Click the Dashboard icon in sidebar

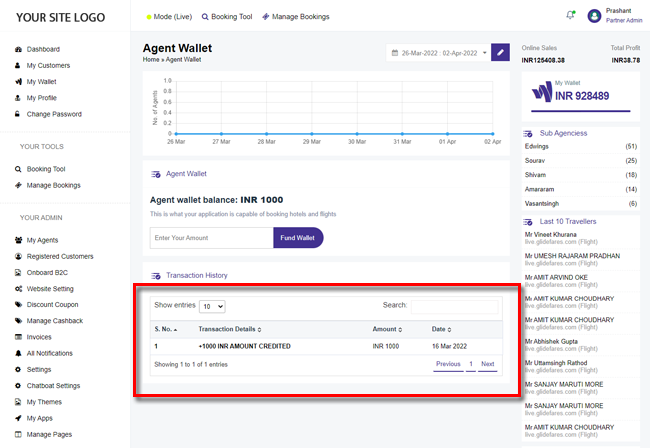coord(18,49)
